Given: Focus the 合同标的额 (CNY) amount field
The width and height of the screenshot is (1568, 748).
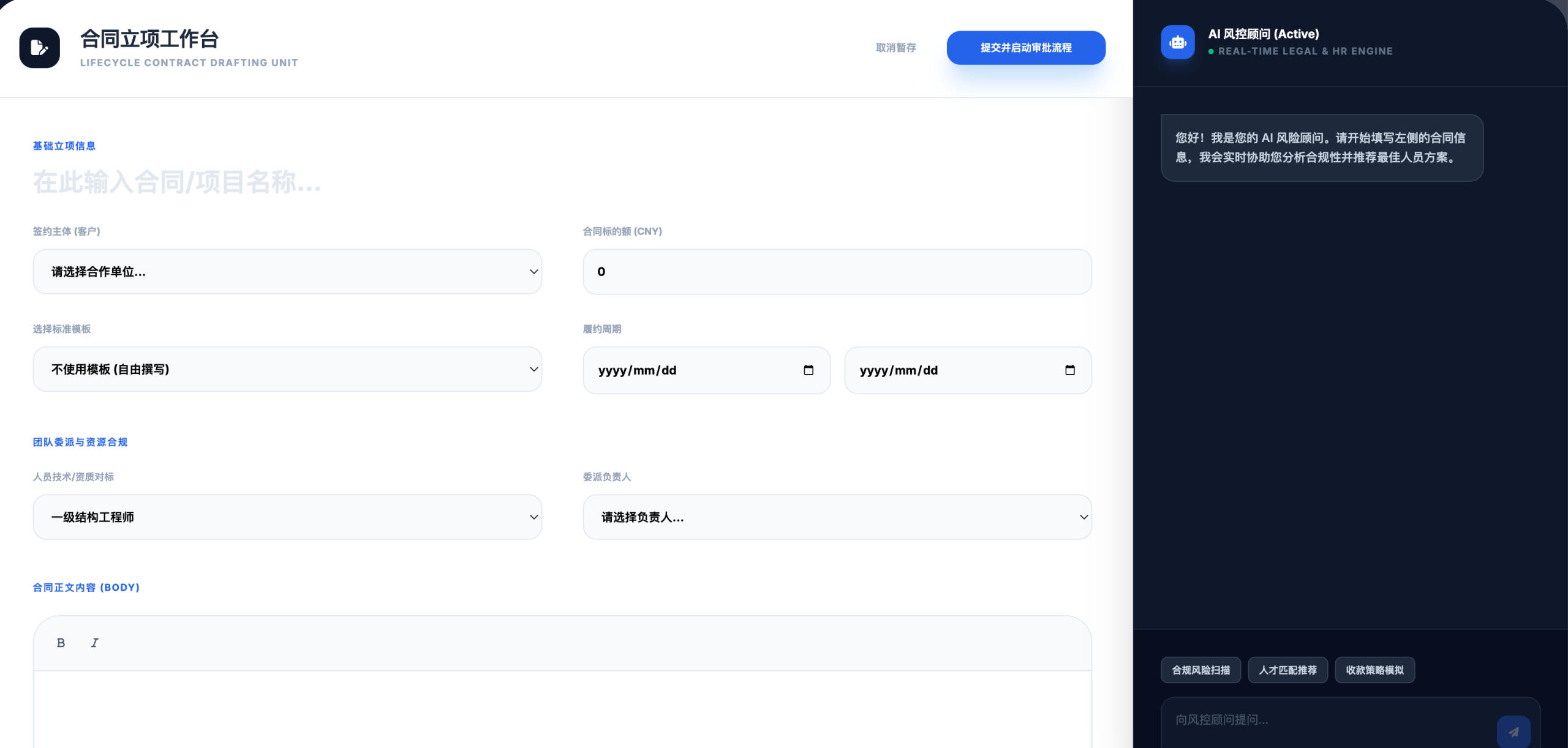Looking at the screenshot, I should tap(837, 272).
